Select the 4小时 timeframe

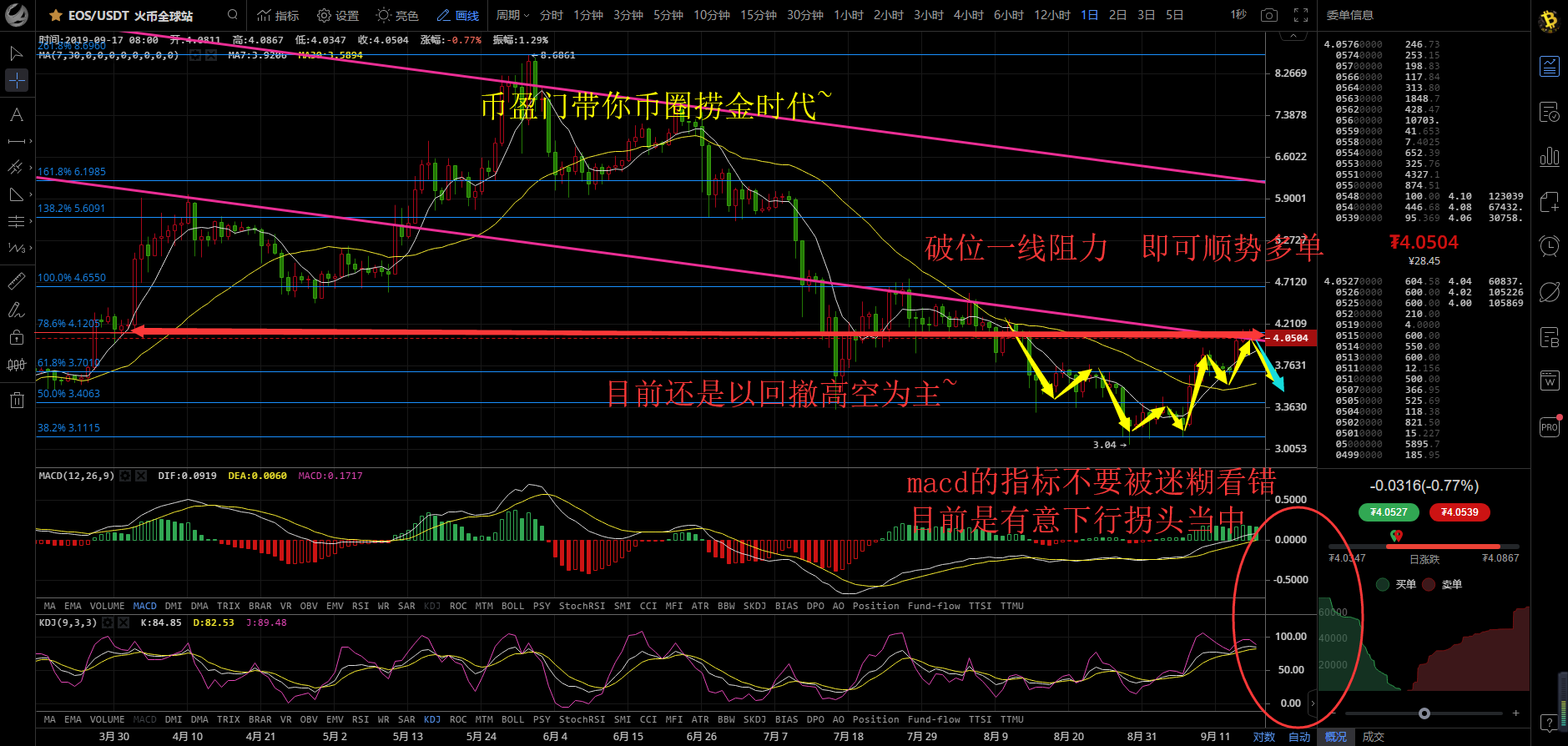pyautogui.click(x=969, y=15)
